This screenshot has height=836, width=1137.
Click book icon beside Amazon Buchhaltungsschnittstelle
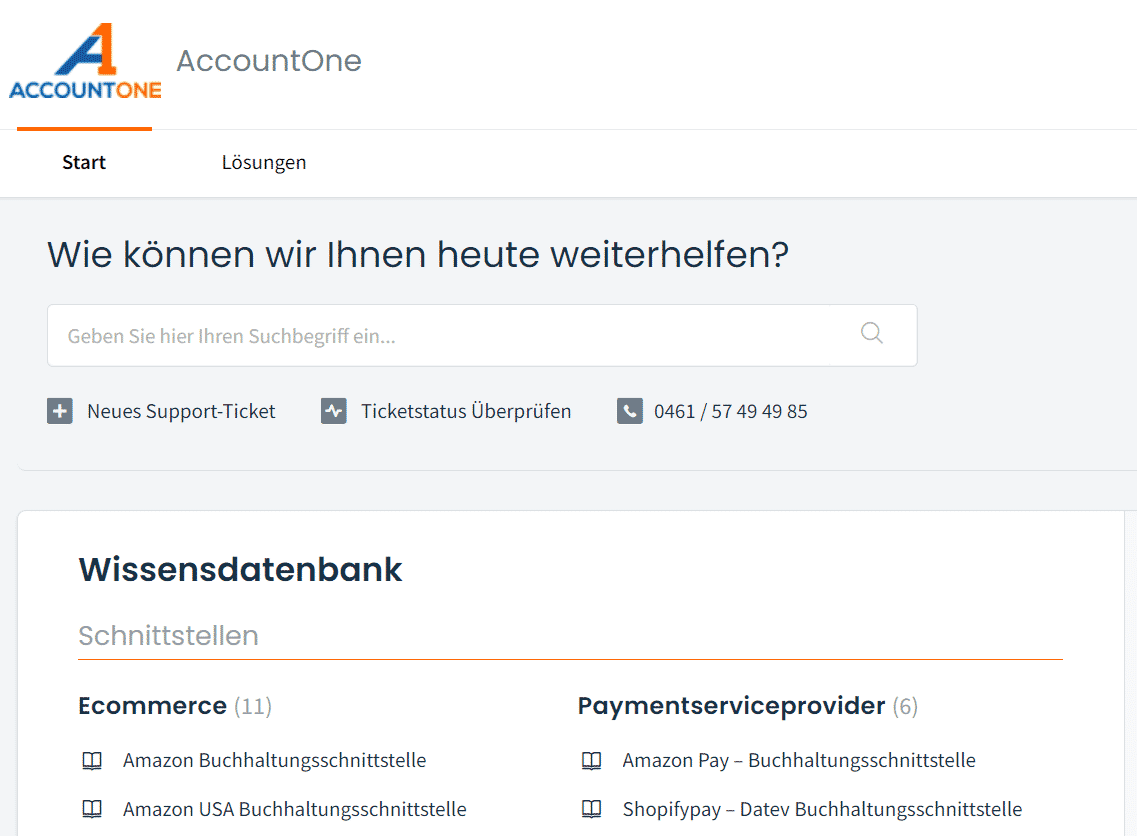pos(92,761)
